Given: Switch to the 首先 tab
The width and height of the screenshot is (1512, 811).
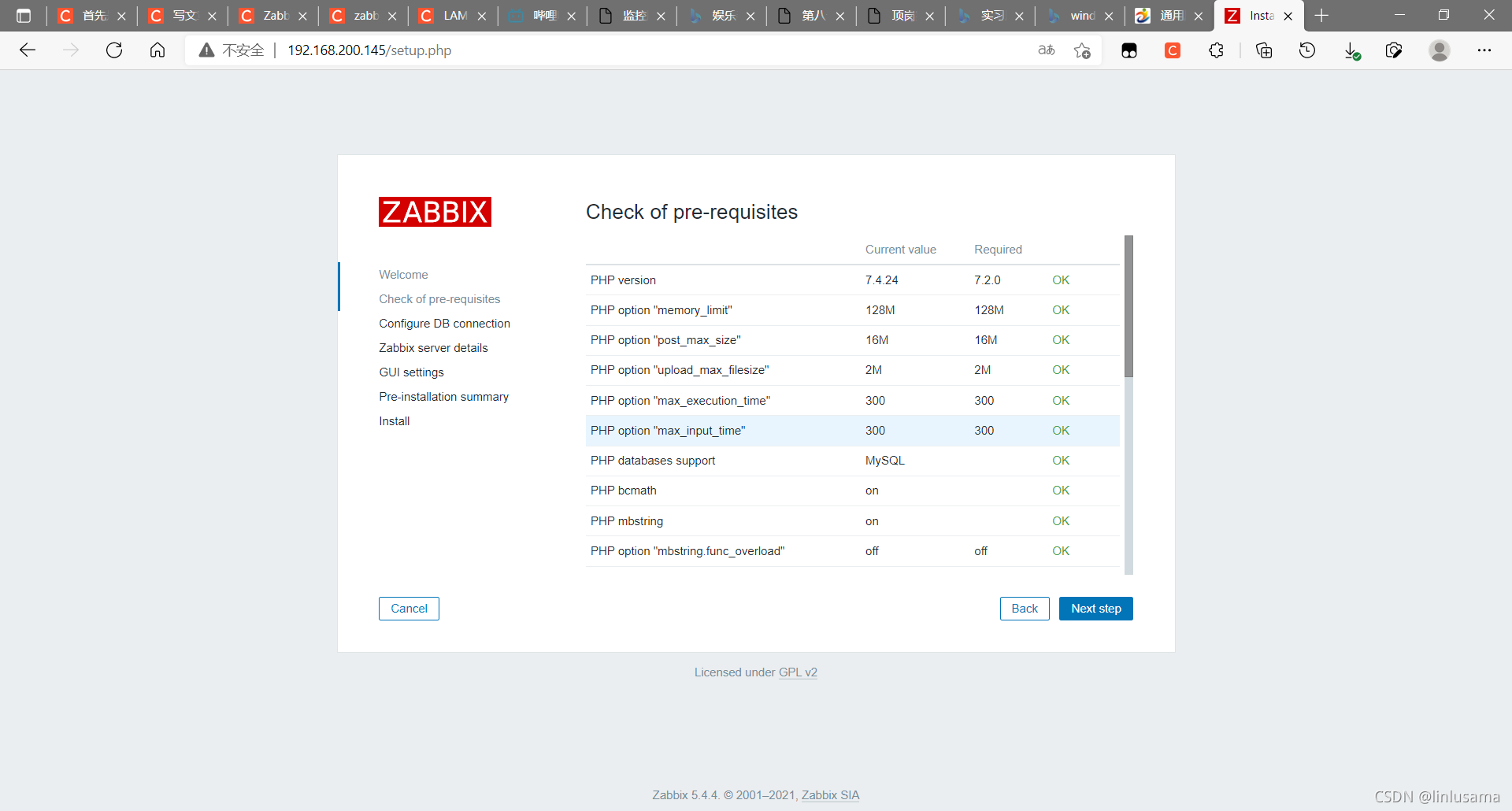Looking at the screenshot, I should tap(93, 16).
